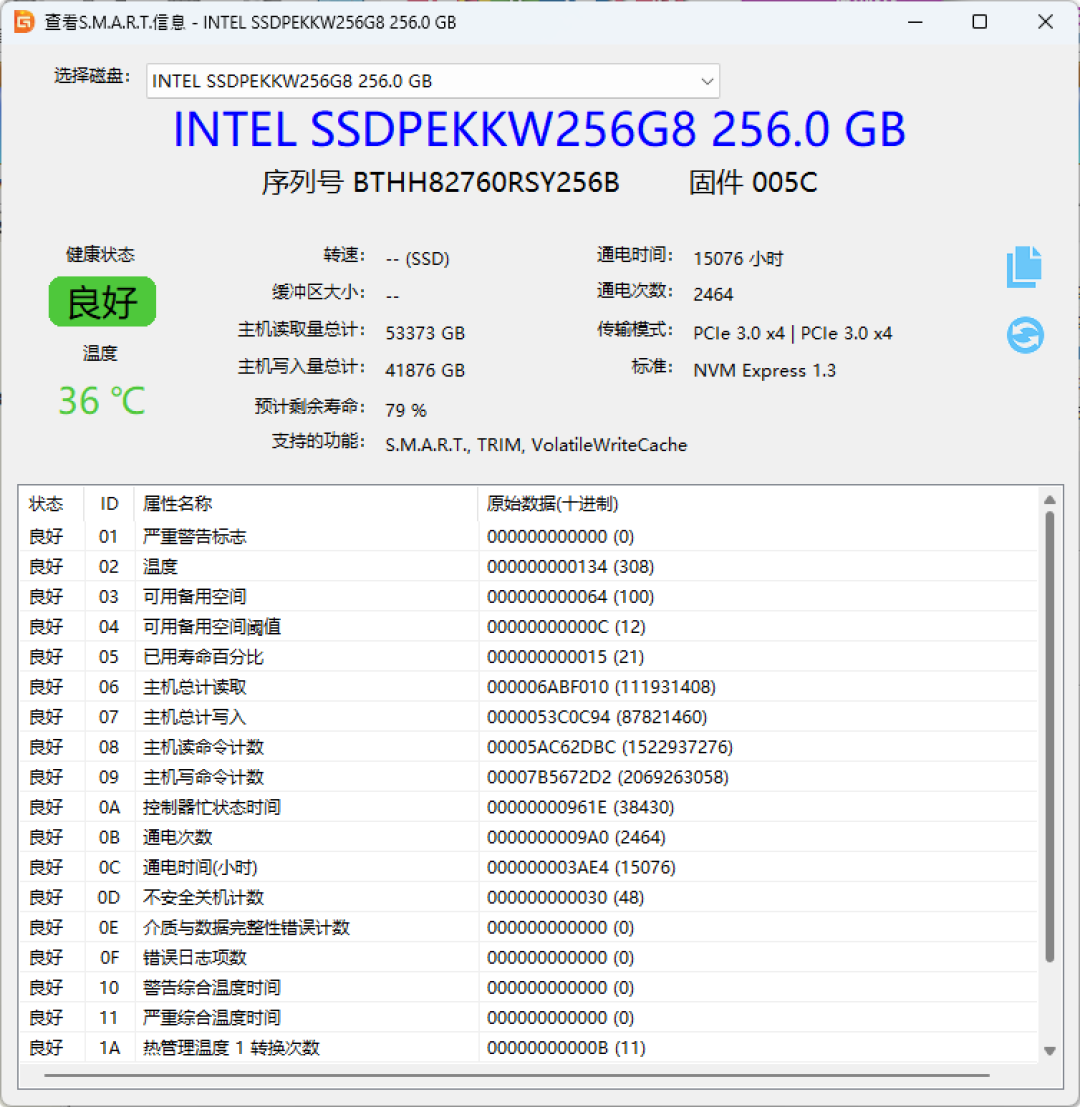The width and height of the screenshot is (1080, 1107).
Task: Select the 已用寿命百分比 row
Action: 528,657
